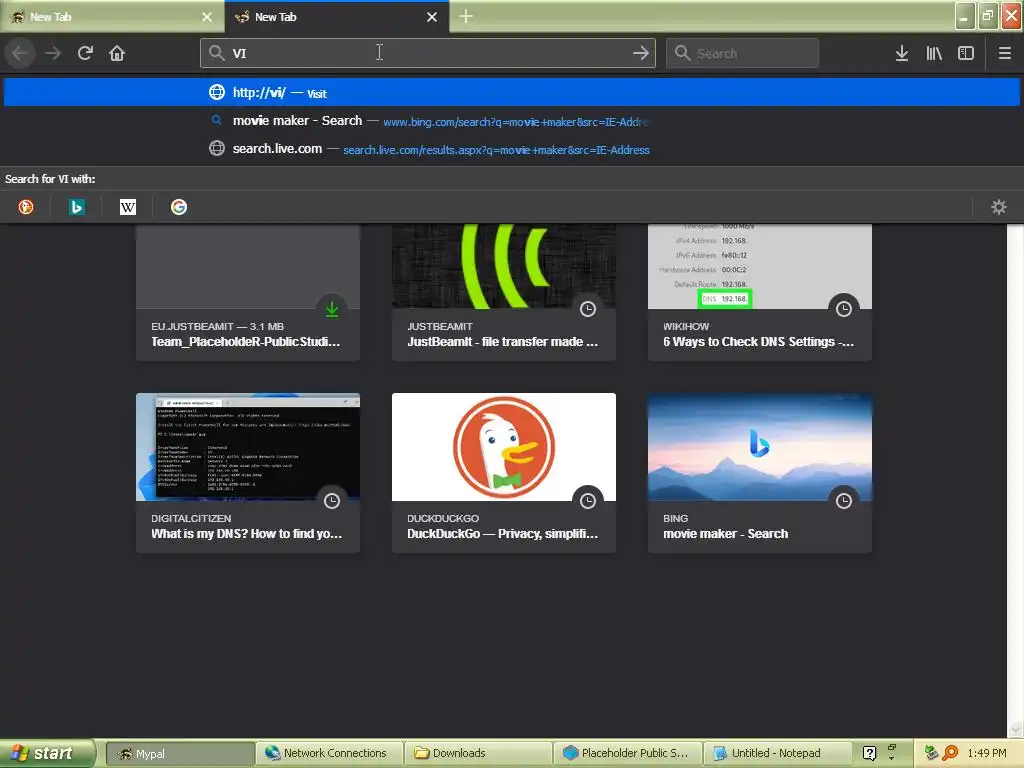Reload the current page
Image resolution: width=1024 pixels, height=768 pixels.
point(86,53)
